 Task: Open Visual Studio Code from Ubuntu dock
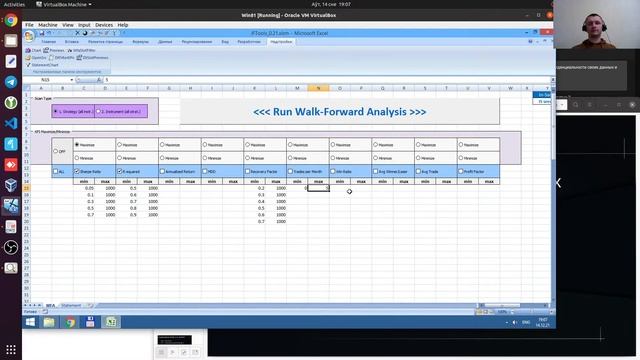pos(11,123)
